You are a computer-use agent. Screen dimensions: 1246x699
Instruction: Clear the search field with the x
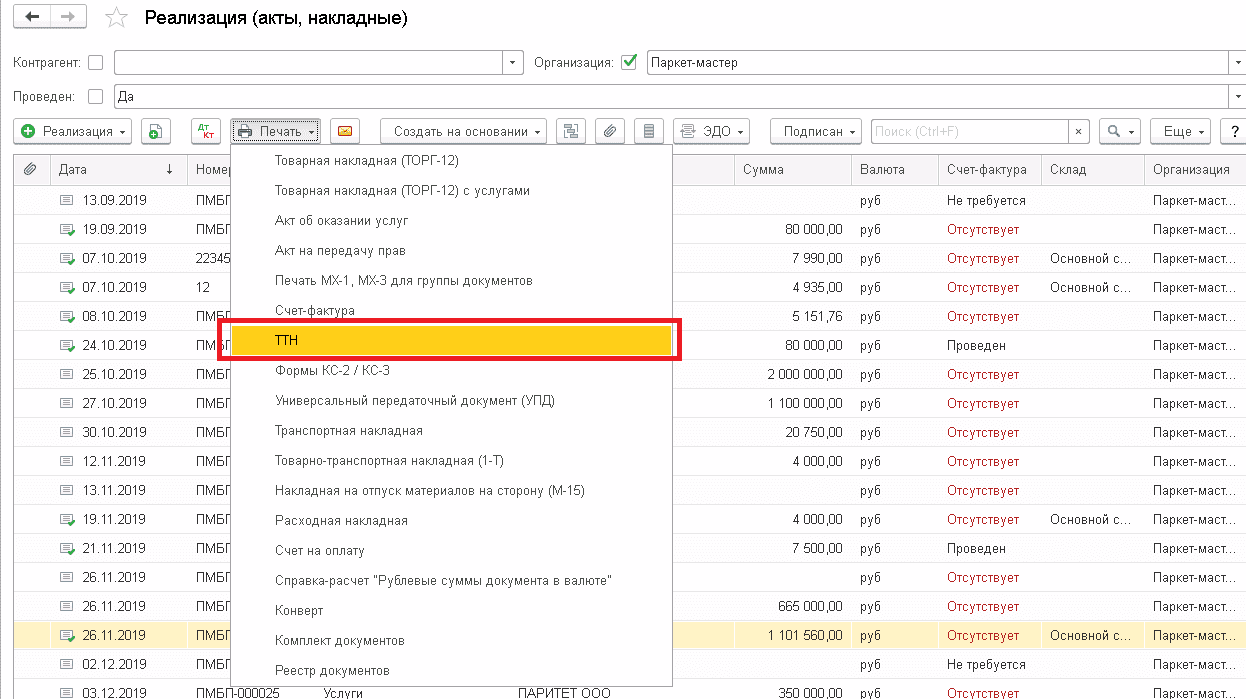(1078, 131)
